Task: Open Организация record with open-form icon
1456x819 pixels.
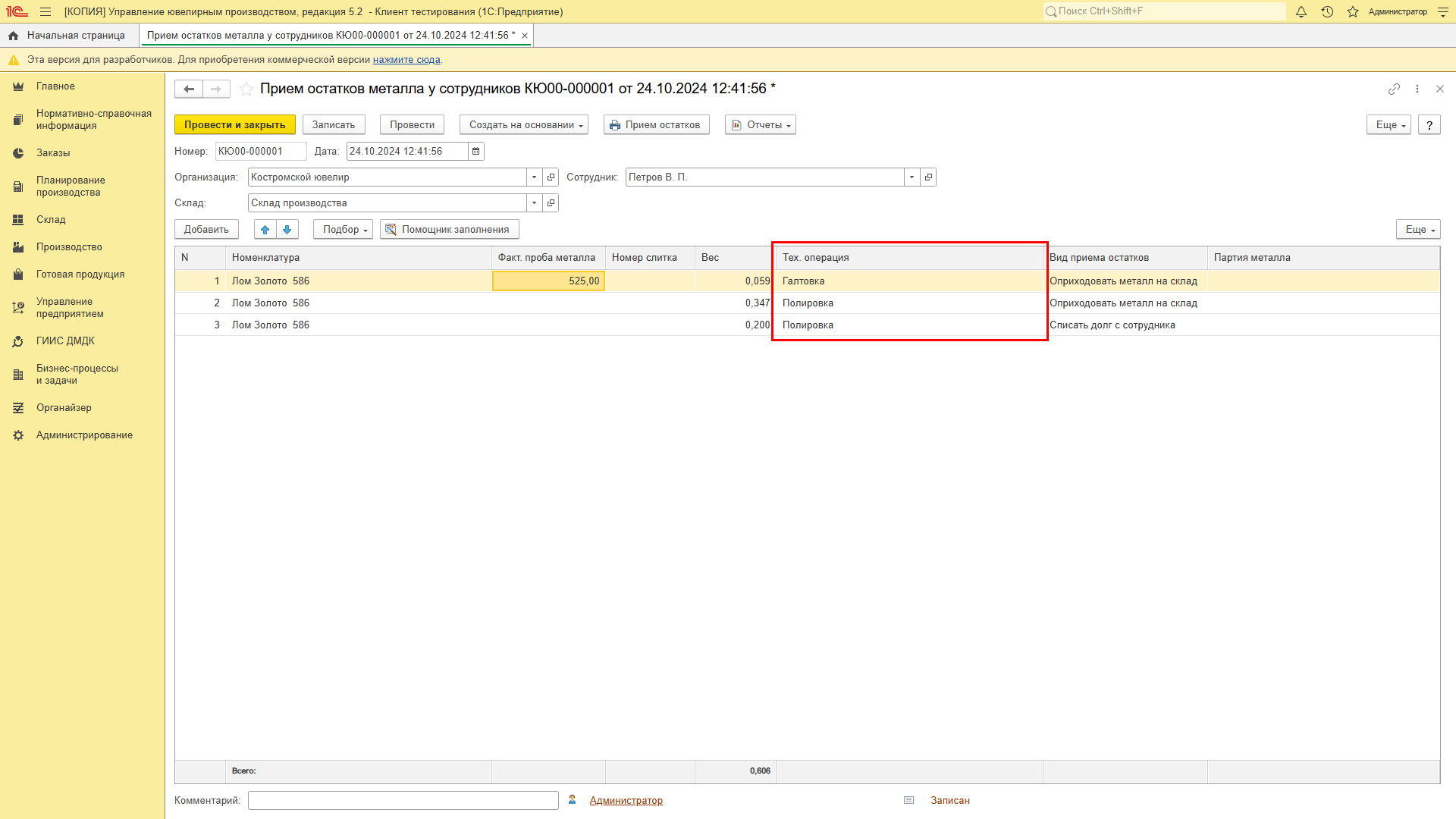Action: pos(551,177)
